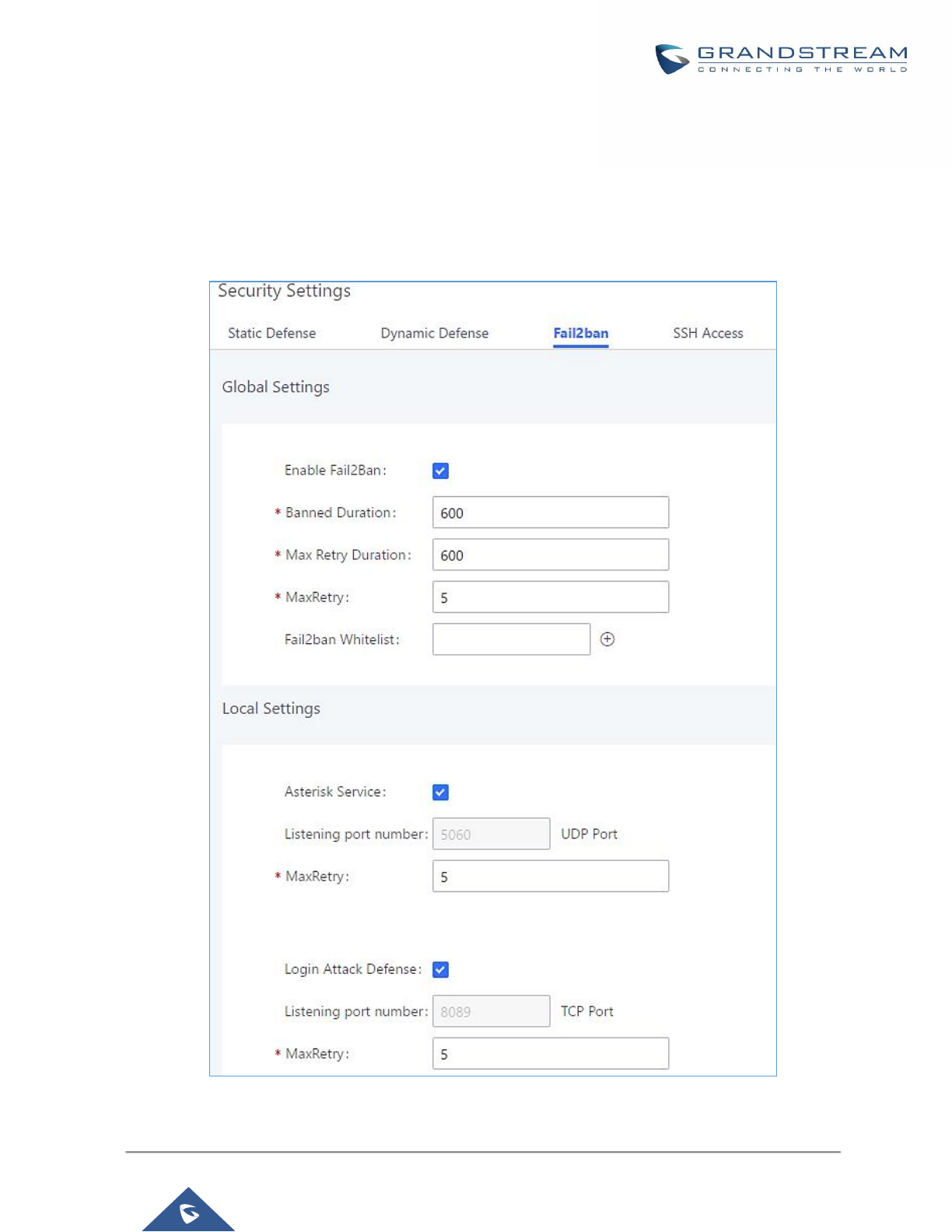Click the plus icon beside Fail2ban Whitelist
Image resolution: width=952 pixels, height=1232 pixels.
pyautogui.click(x=607, y=639)
